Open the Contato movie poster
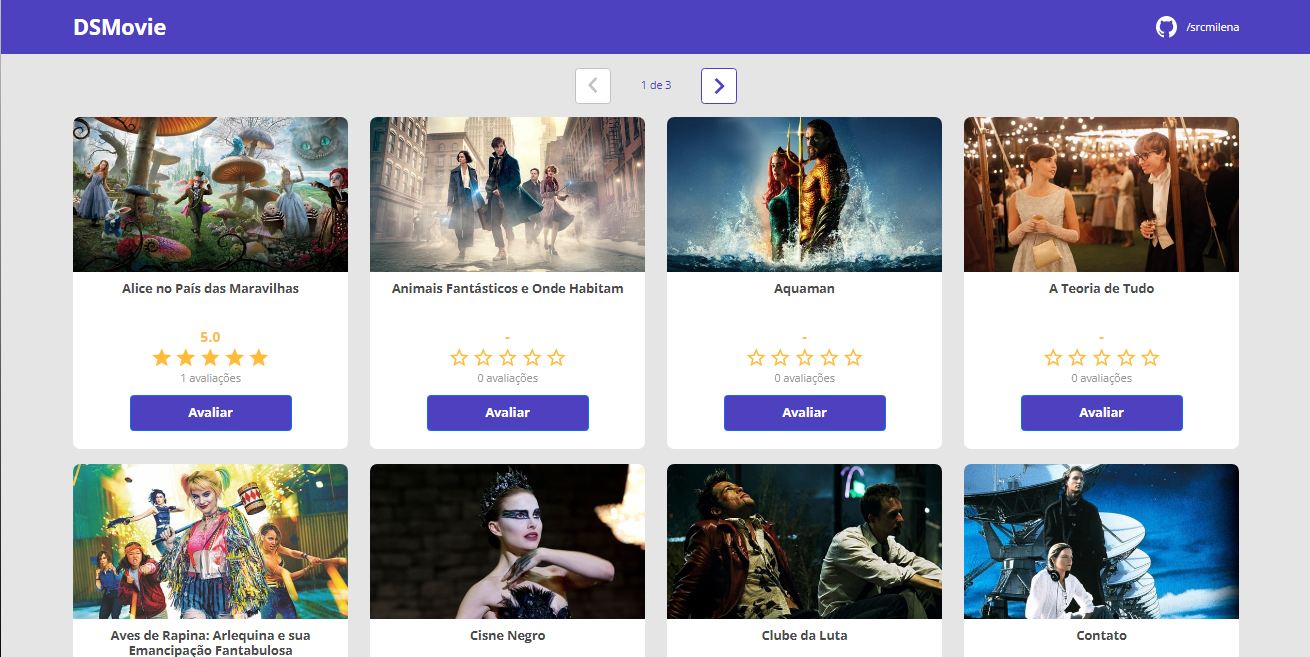 1101,541
